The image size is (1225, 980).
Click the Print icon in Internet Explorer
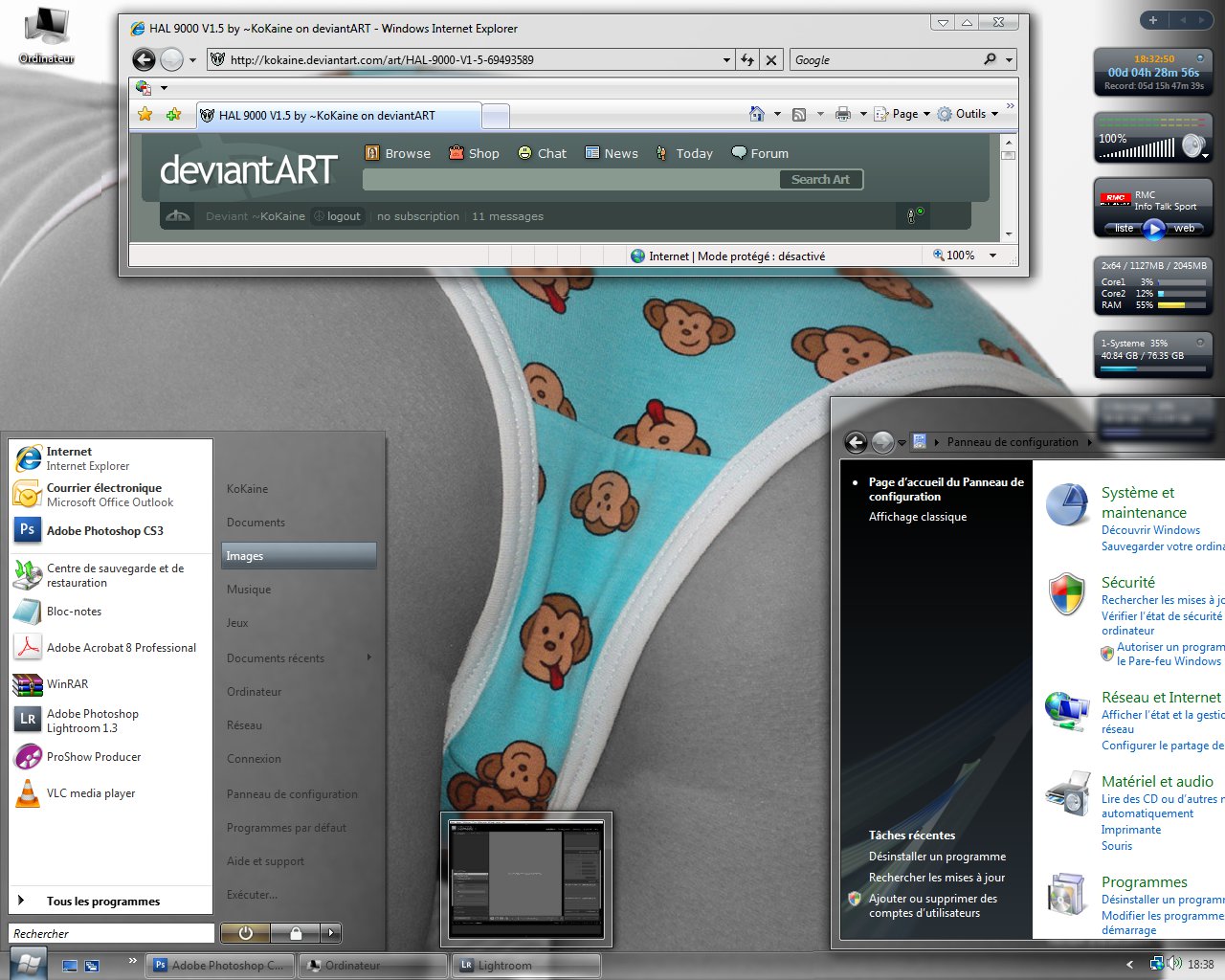(x=841, y=113)
